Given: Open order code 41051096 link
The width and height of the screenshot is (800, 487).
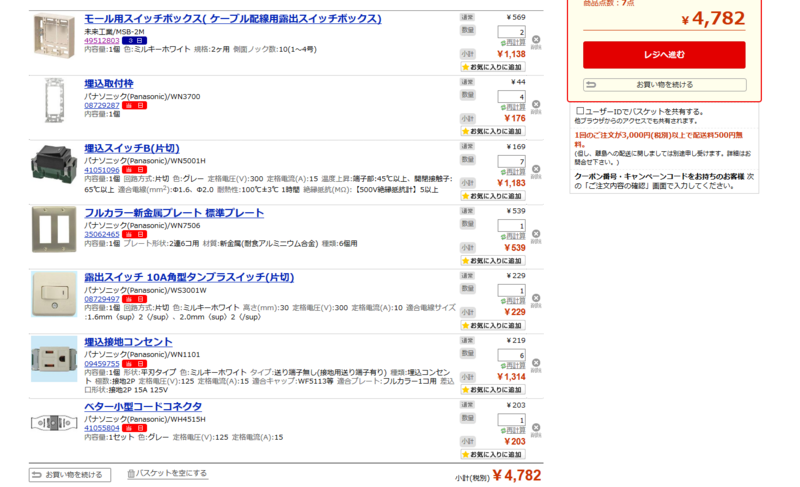Looking at the screenshot, I should tap(102, 170).
